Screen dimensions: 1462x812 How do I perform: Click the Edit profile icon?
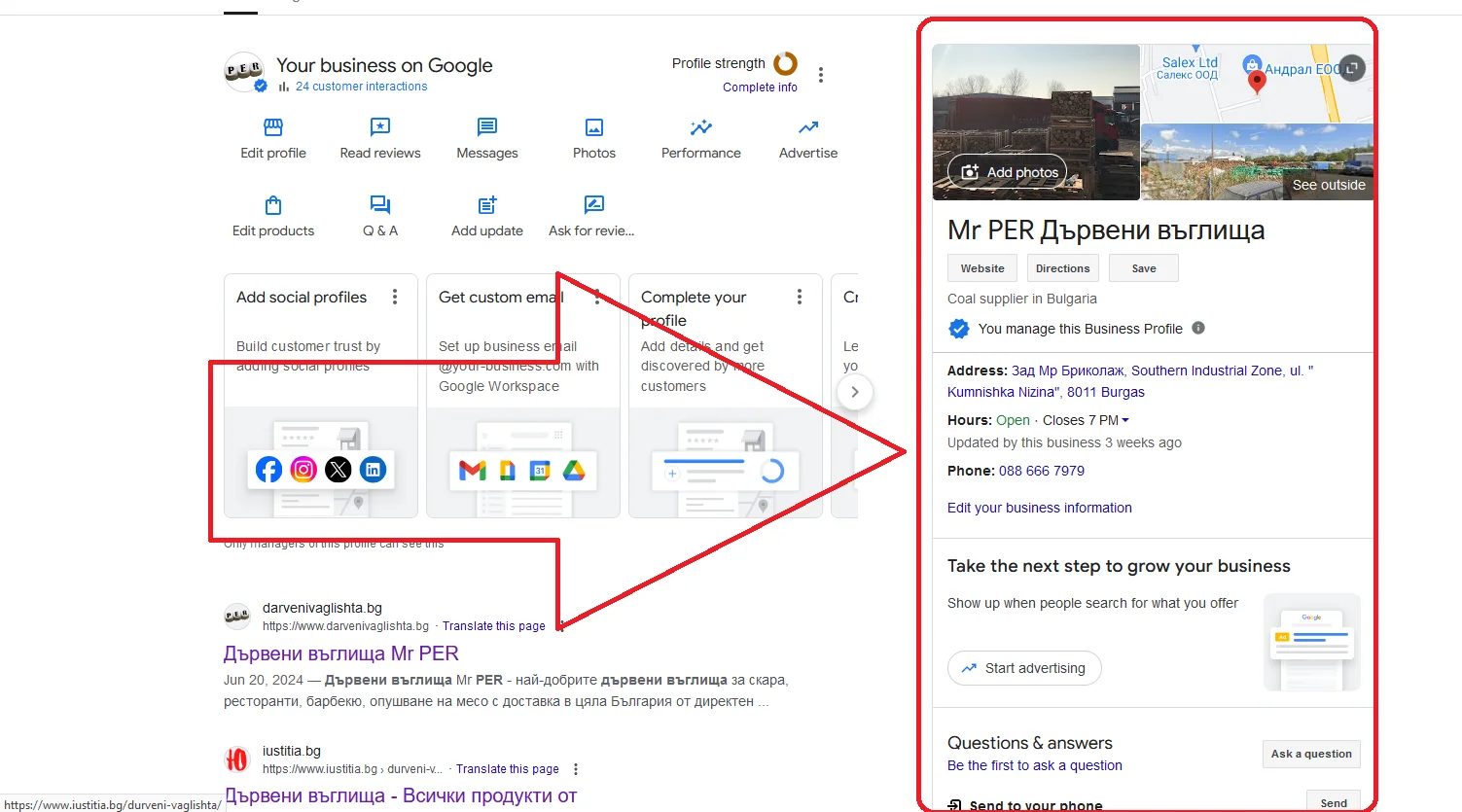pos(272,127)
